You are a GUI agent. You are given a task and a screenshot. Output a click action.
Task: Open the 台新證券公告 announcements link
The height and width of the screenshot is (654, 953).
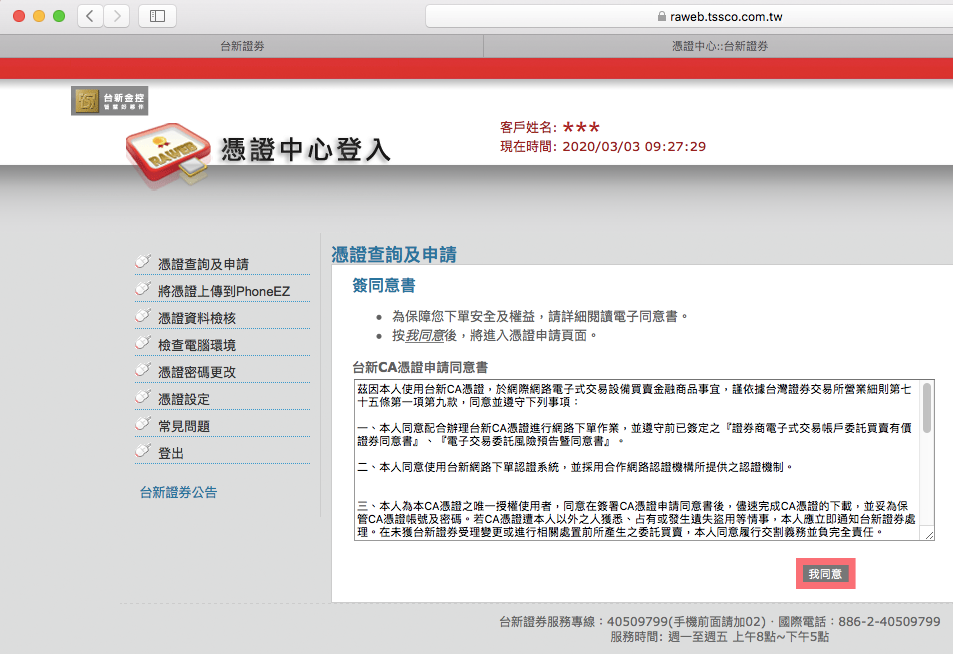(178, 492)
